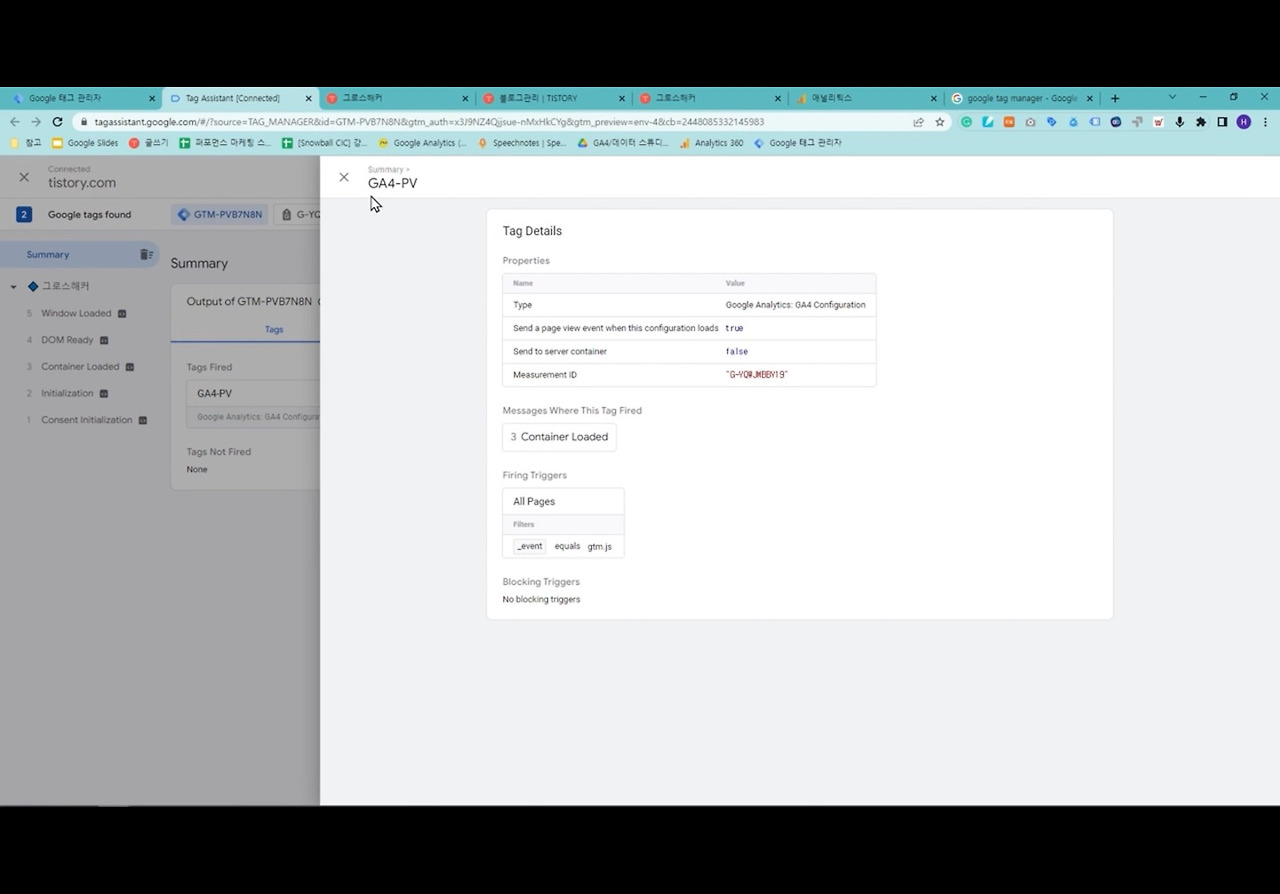The width and height of the screenshot is (1280, 894).
Task: Close the tistory.com debug session
Action: (x=24, y=177)
